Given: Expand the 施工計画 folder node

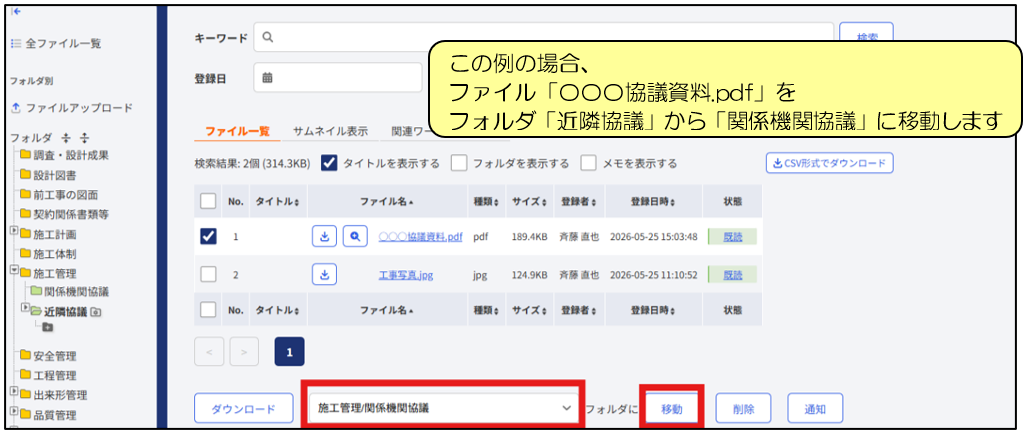Looking at the screenshot, I should (15, 232).
